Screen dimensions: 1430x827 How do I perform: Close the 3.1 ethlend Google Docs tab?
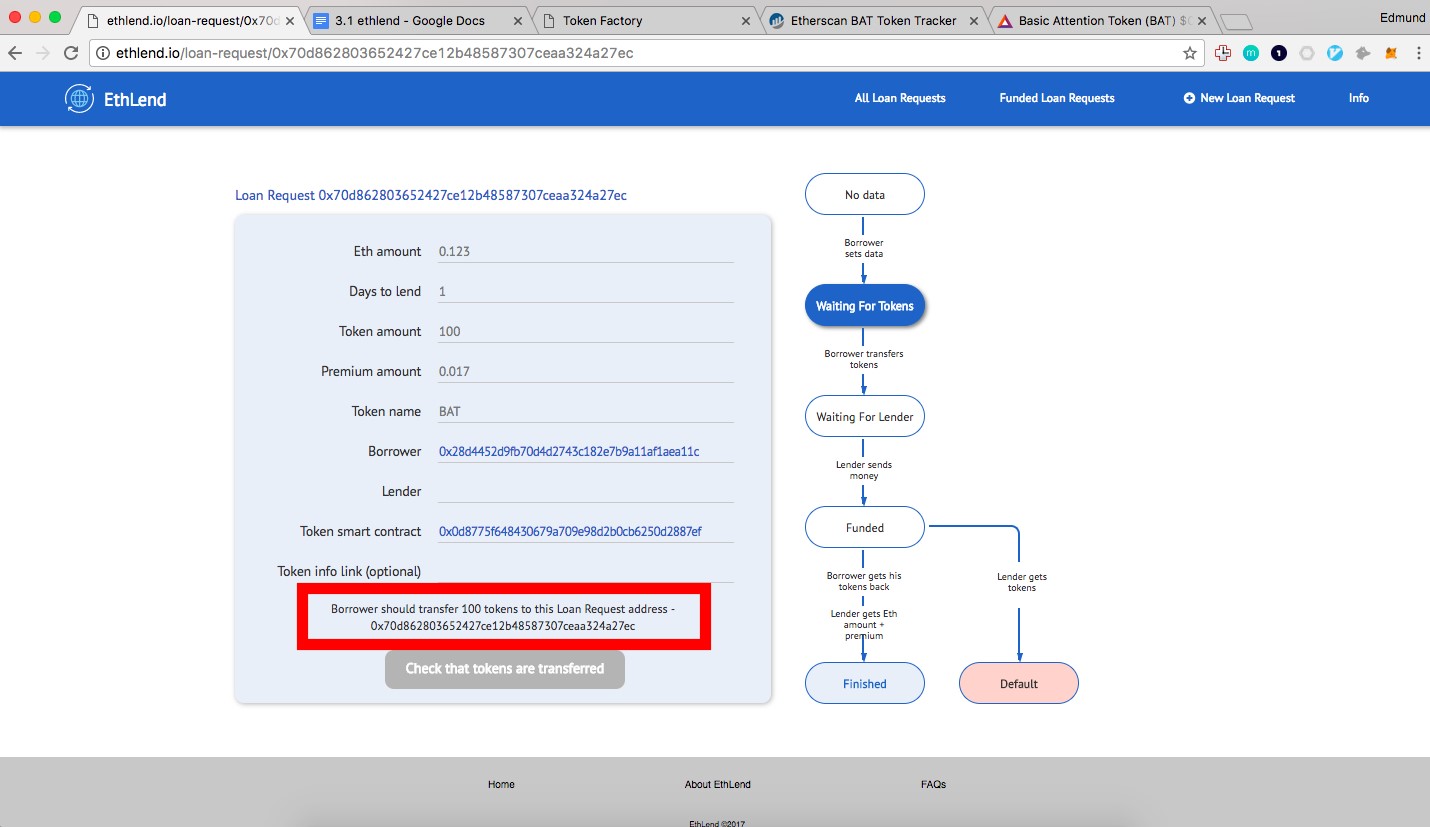pyautogui.click(x=517, y=20)
